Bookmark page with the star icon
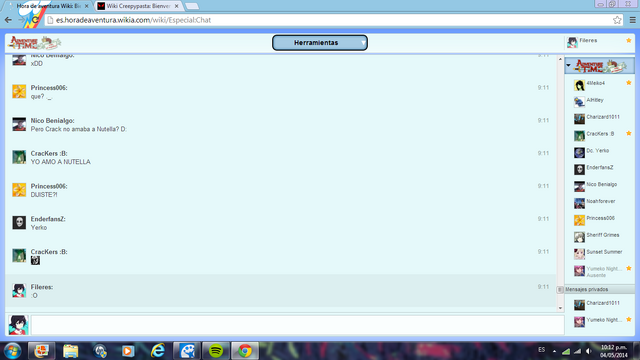 pos(617,20)
